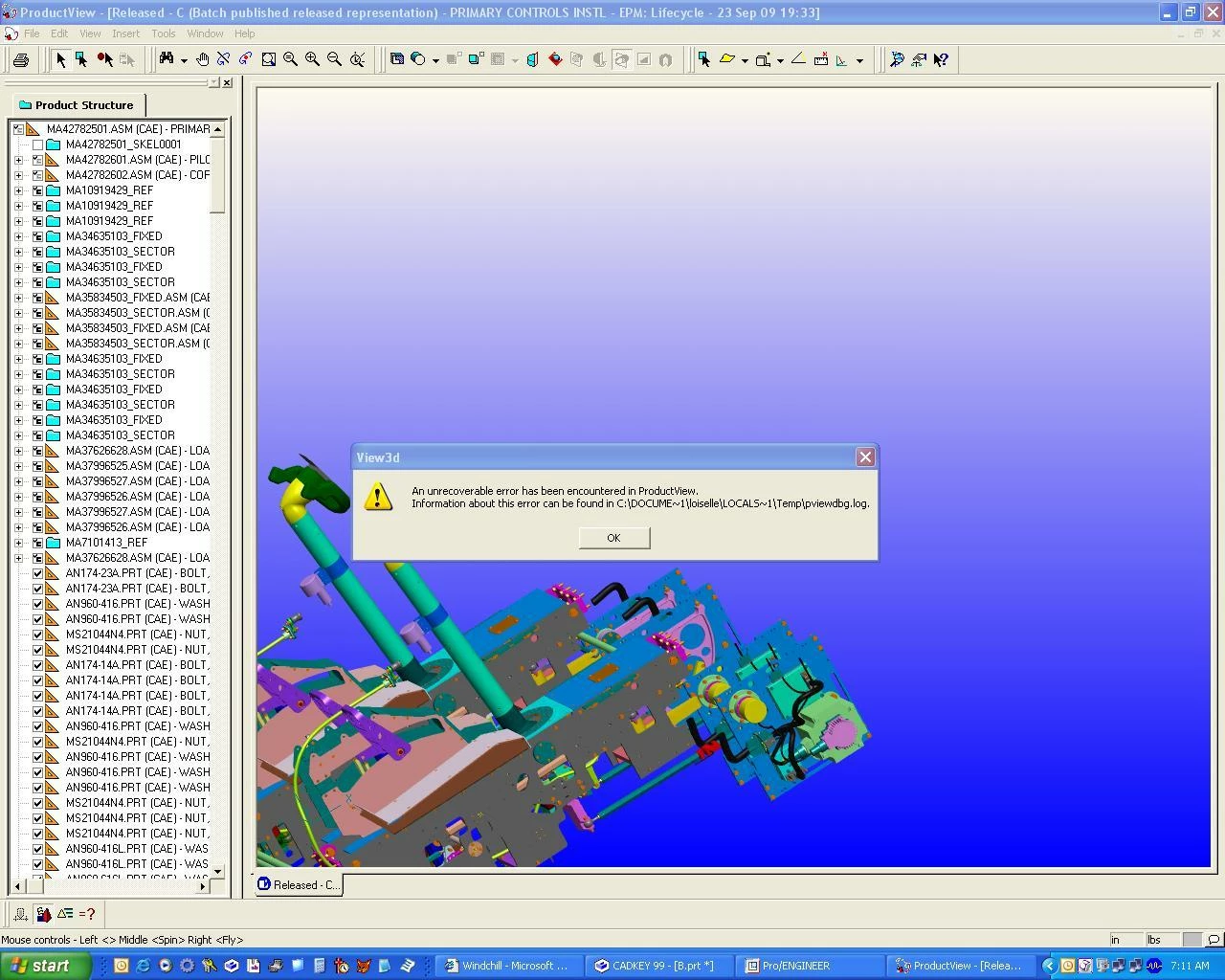The width and height of the screenshot is (1225, 980).
Task: Click the cyan cube view icon
Action: 475,59
